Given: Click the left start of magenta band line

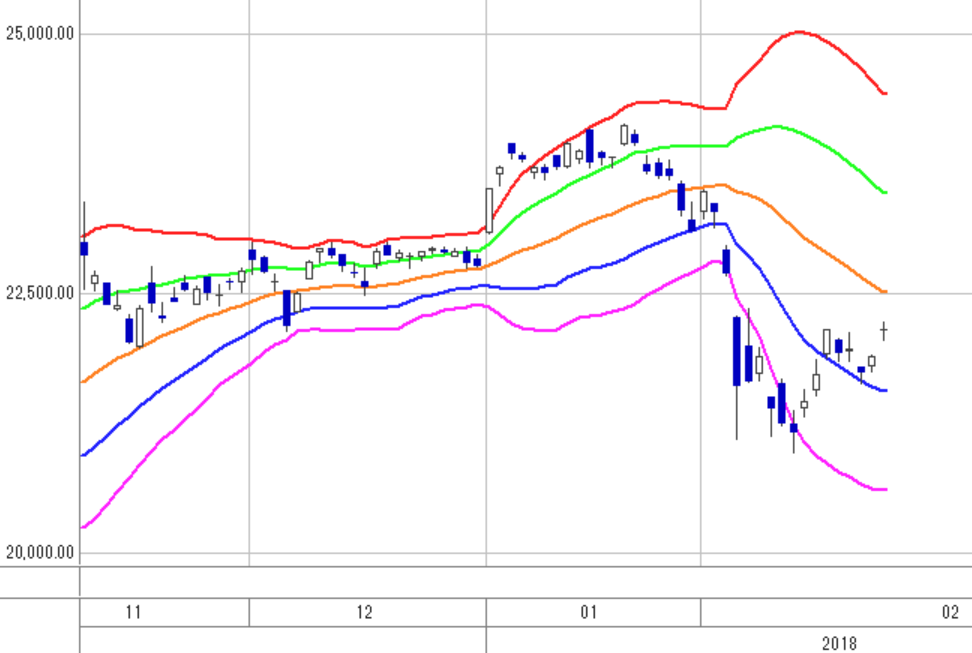Looking at the screenshot, I should [x=84, y=527].
